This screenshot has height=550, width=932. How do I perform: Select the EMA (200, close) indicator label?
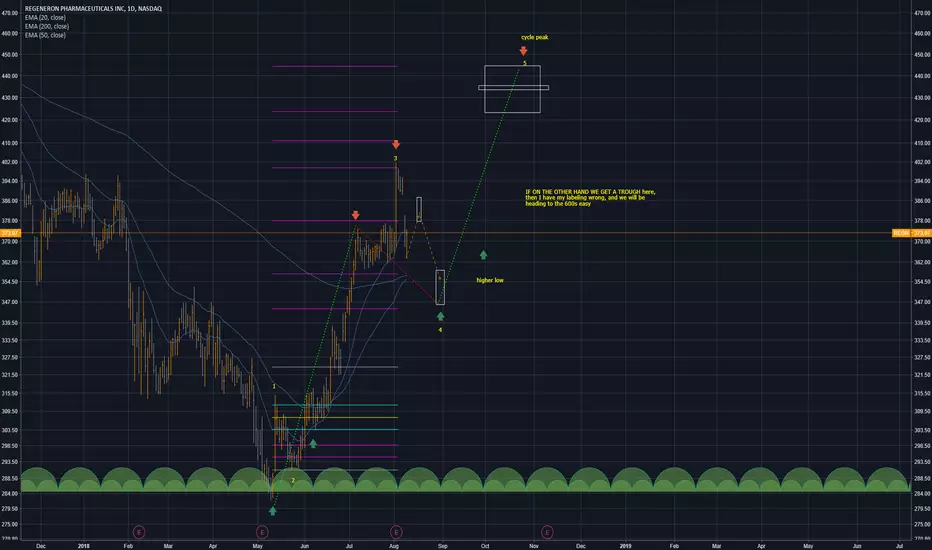tap(47, 27)
